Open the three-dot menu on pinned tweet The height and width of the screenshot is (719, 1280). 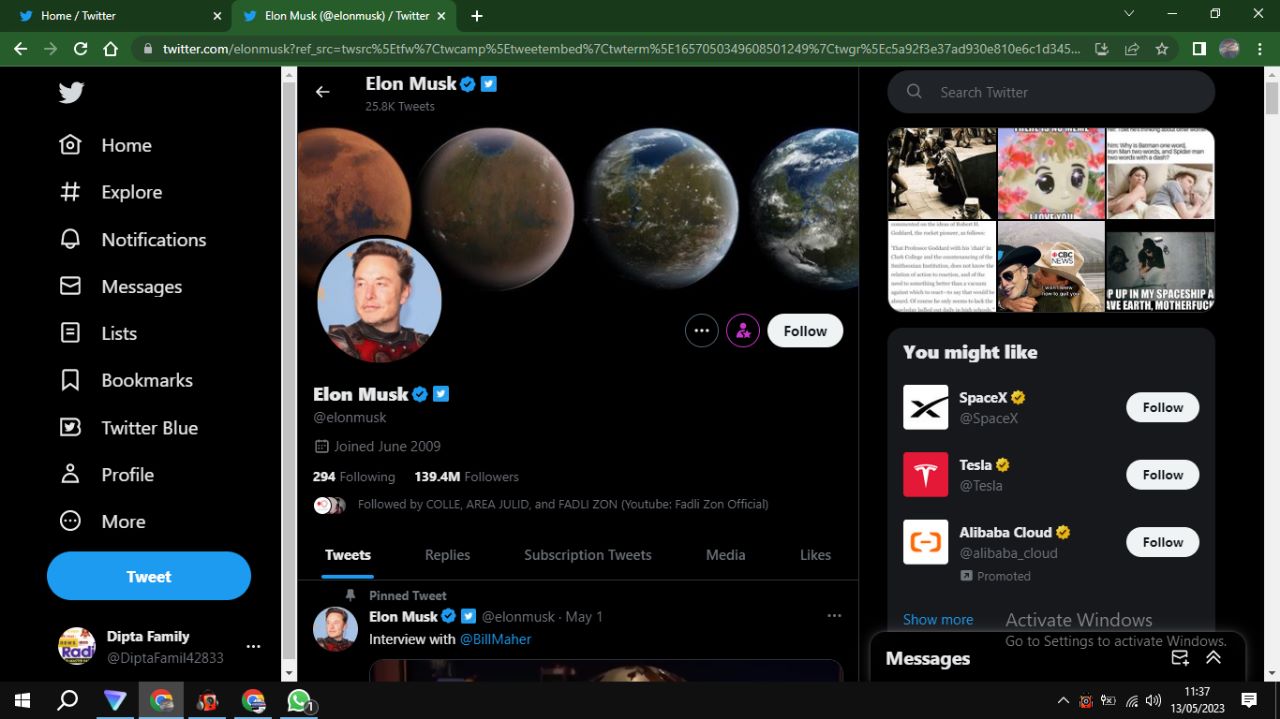click(834, 616)
